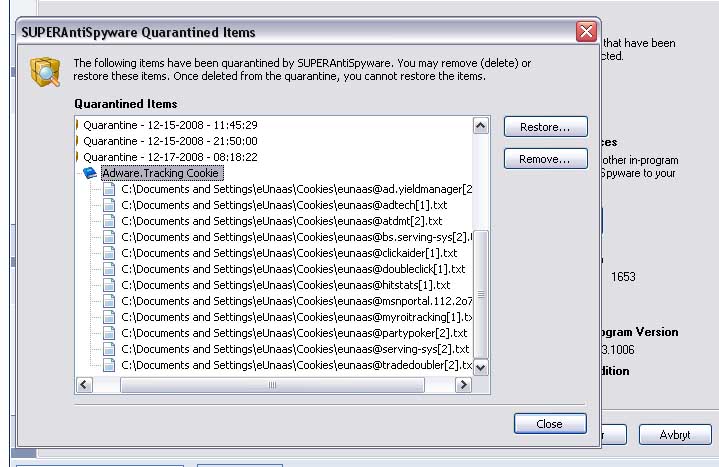Image resolution: width=719 pixels, height=467 pixels.
Task: Close the Quarantined Items dialog via Close button
Action: (x=550, y=423)
